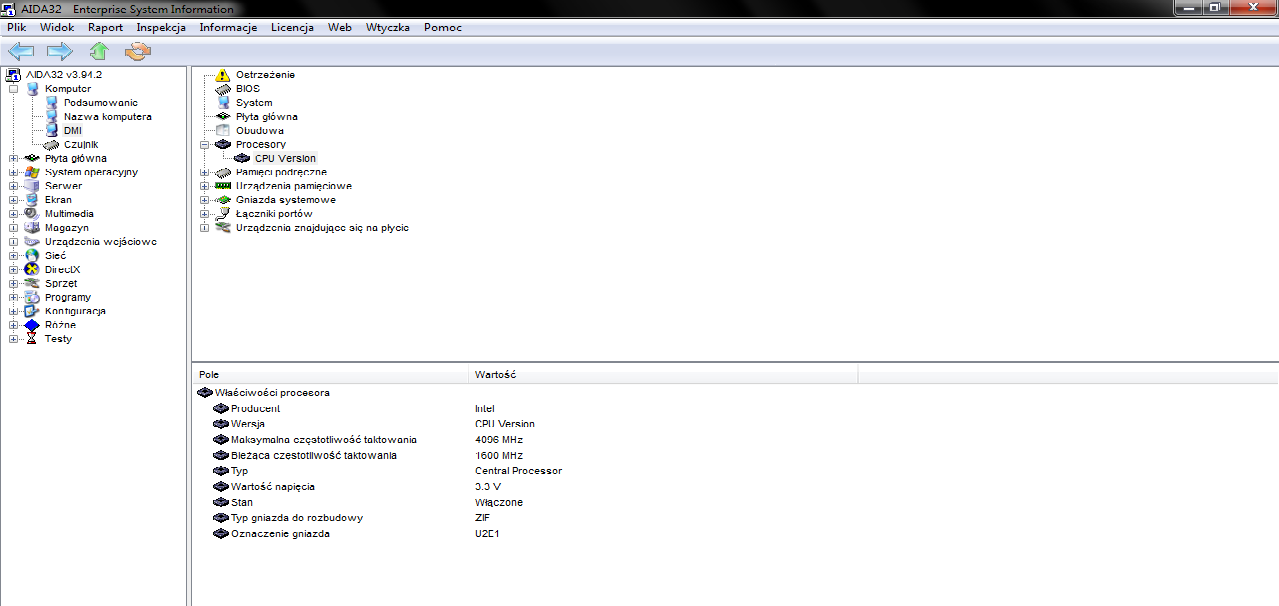
Task: Click the Back arrow toolbar icon
Action: coord(21,51)
